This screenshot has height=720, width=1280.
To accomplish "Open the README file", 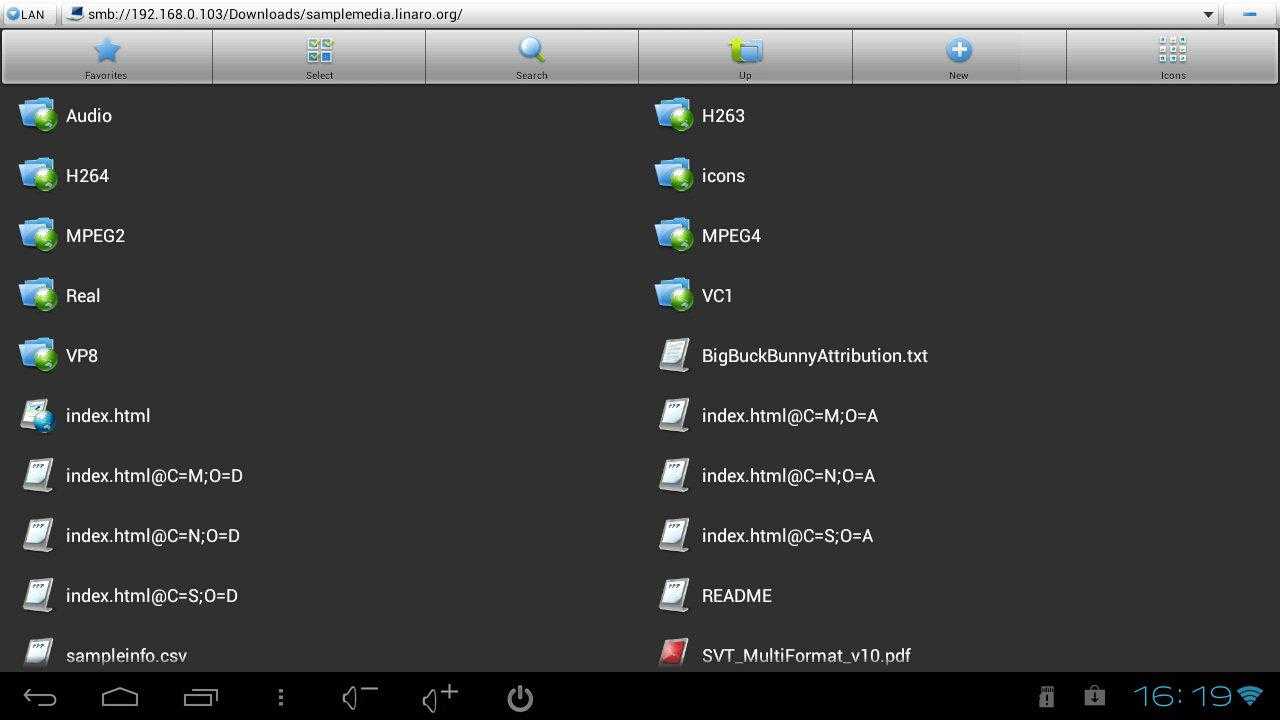I will pyautogui.click(x=736, y=596).
